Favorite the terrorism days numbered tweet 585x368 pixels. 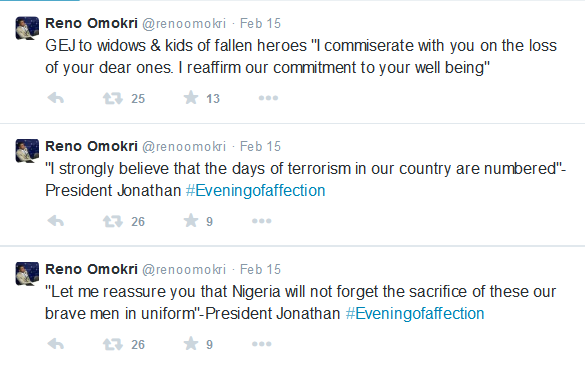[191, 221]
